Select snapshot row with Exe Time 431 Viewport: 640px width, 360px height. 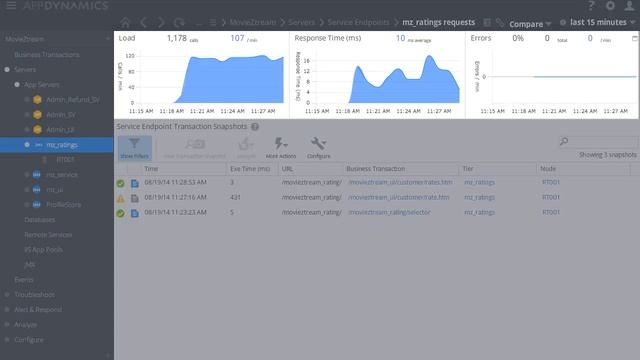(x=377, y=198)
